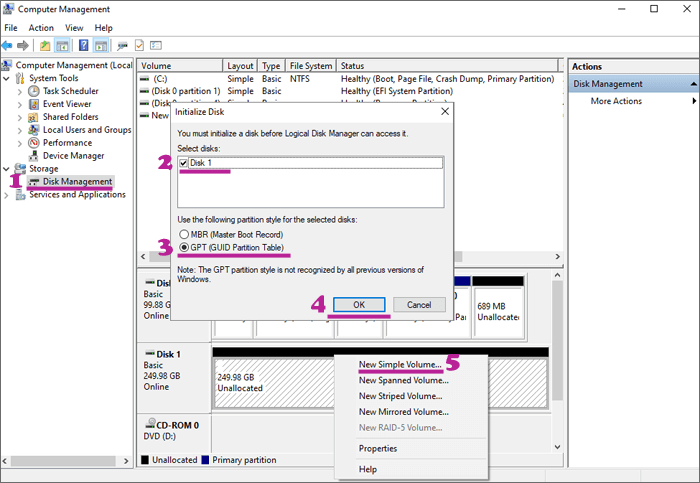Choose Help at bottom of context menu

(x=368, y=469)
